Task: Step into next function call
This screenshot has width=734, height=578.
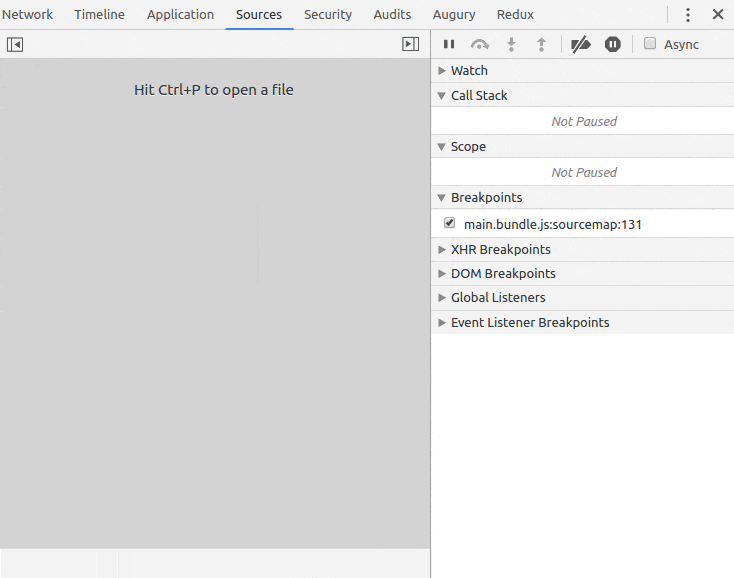Action: [x=511, y=44]
